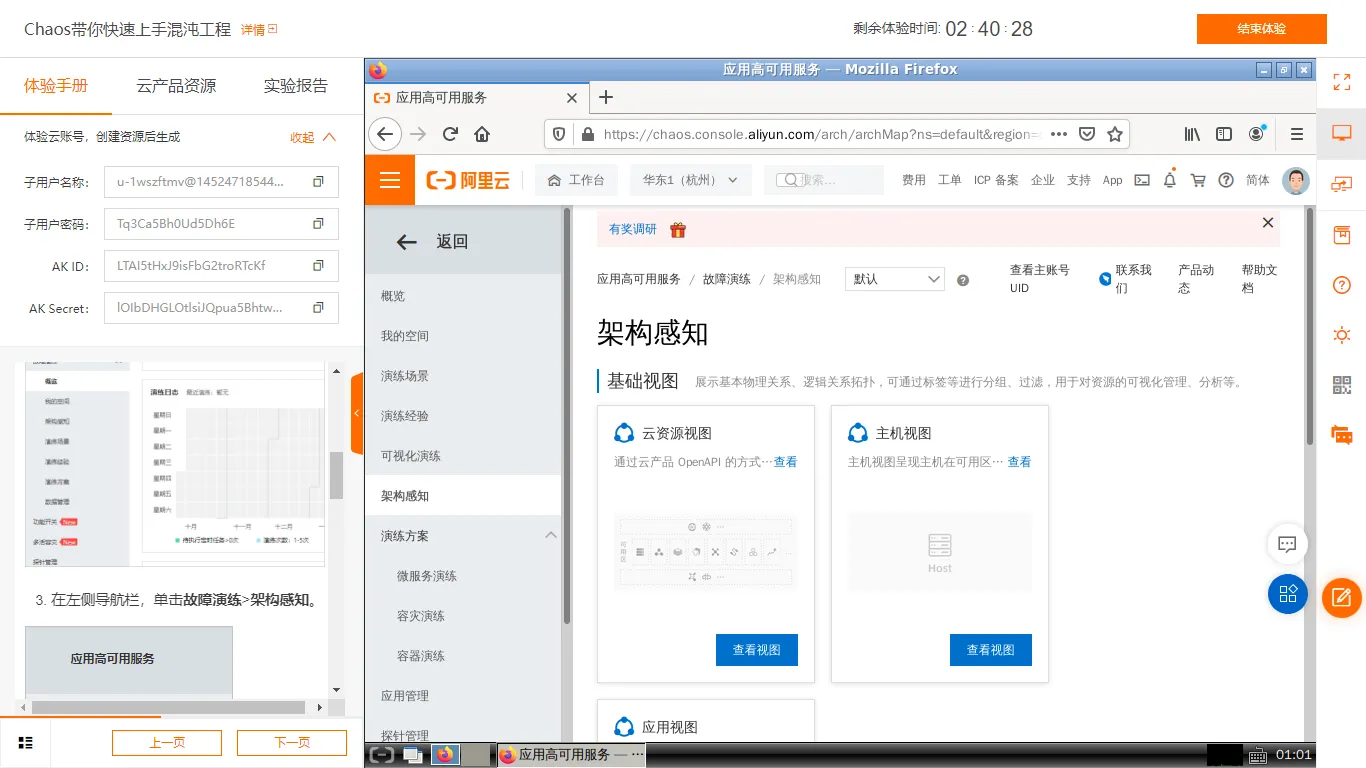Screen dimensions: 1366x768
Task: Copy the sub-user password
Action: 318,224
